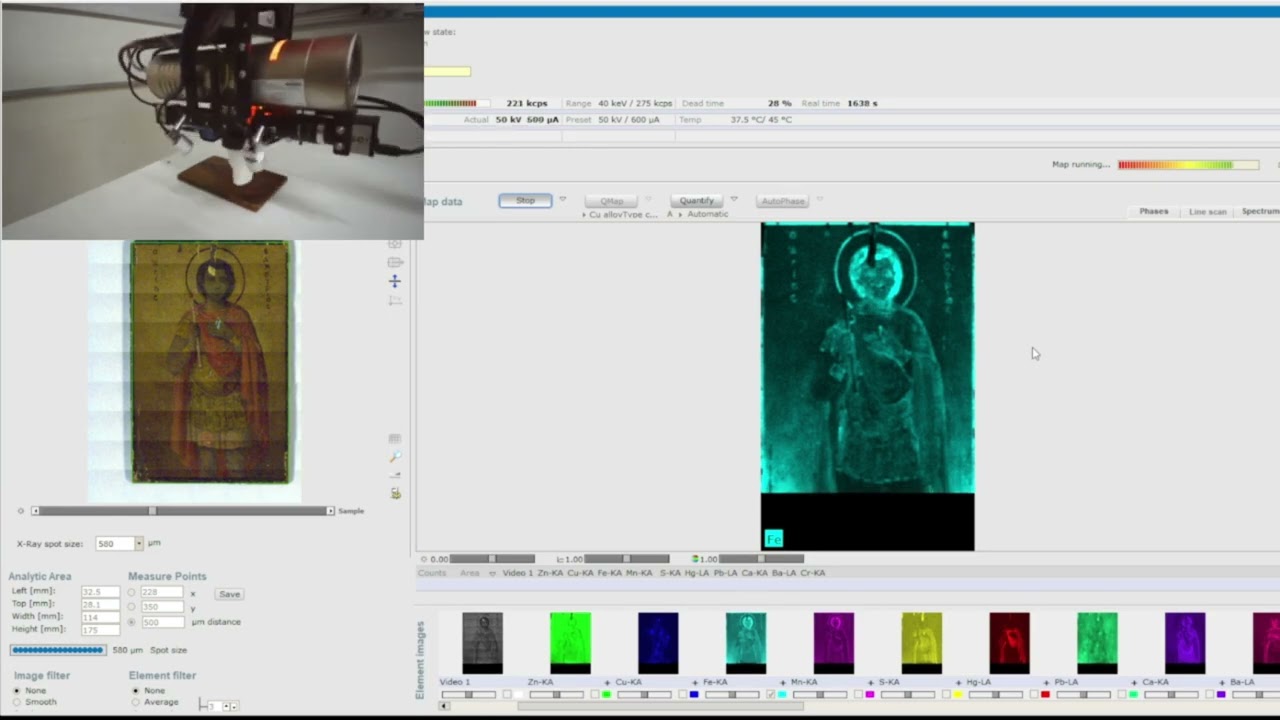
Task: Open the S-KA yellow element thumbnail
Action: (921, 643)
